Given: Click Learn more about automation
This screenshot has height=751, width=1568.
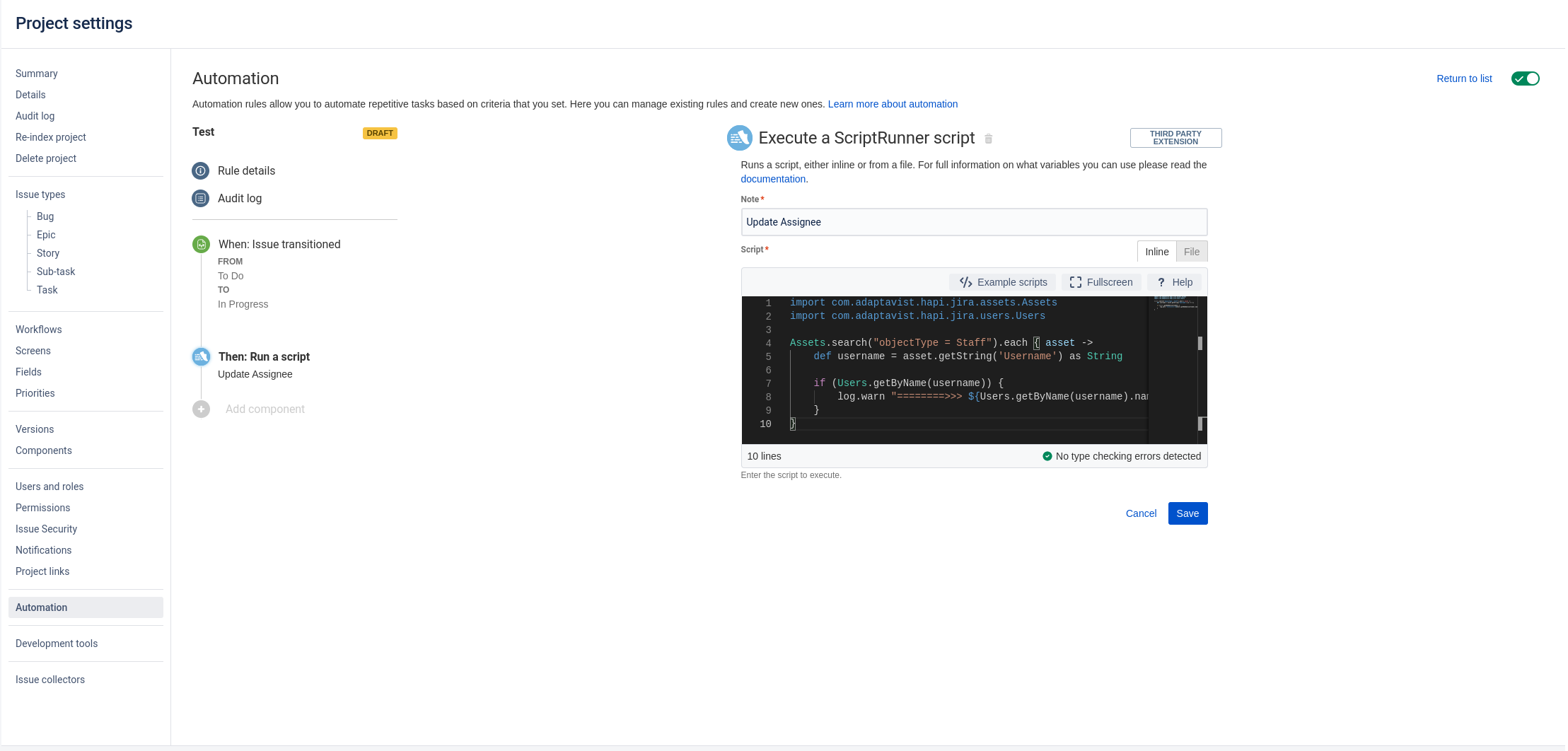Looking at the screenshot, I should pyautogui.click(x=893, y=104).
